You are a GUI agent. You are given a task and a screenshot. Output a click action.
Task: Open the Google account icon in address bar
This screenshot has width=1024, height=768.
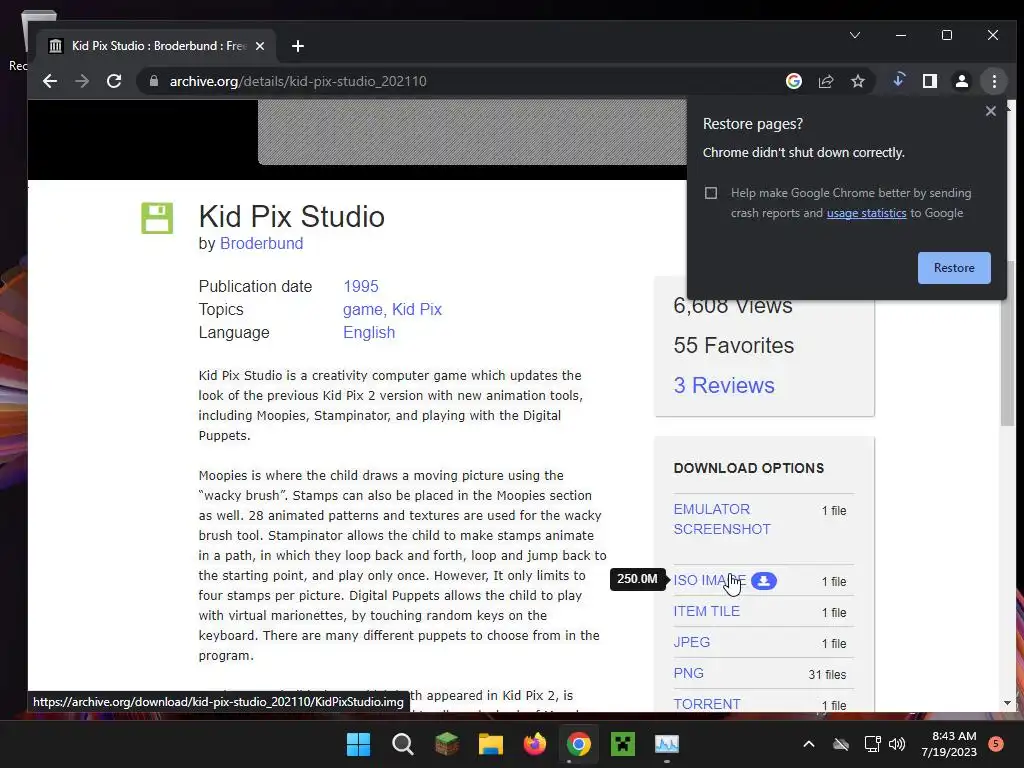(794, 81)
